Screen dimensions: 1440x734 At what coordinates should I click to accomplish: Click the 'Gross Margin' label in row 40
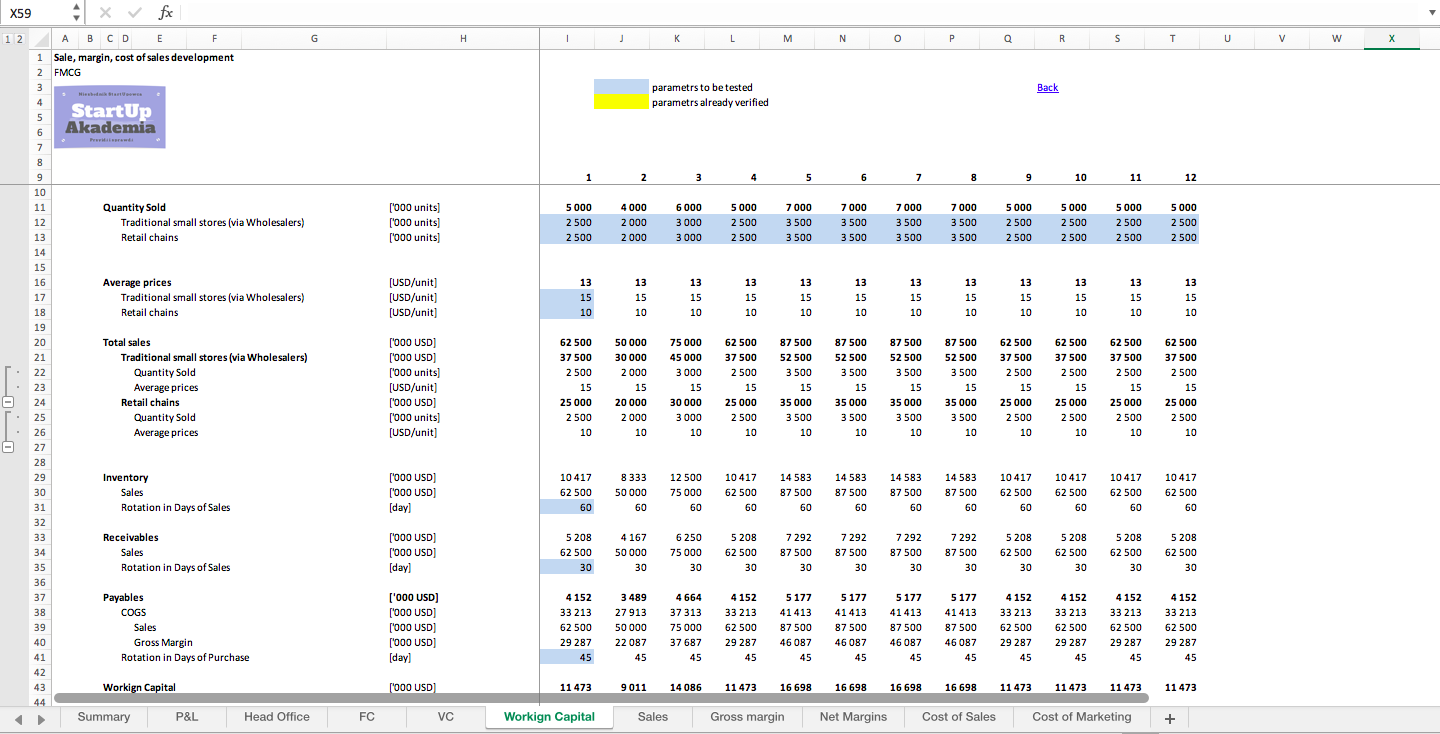click(163, 642)
